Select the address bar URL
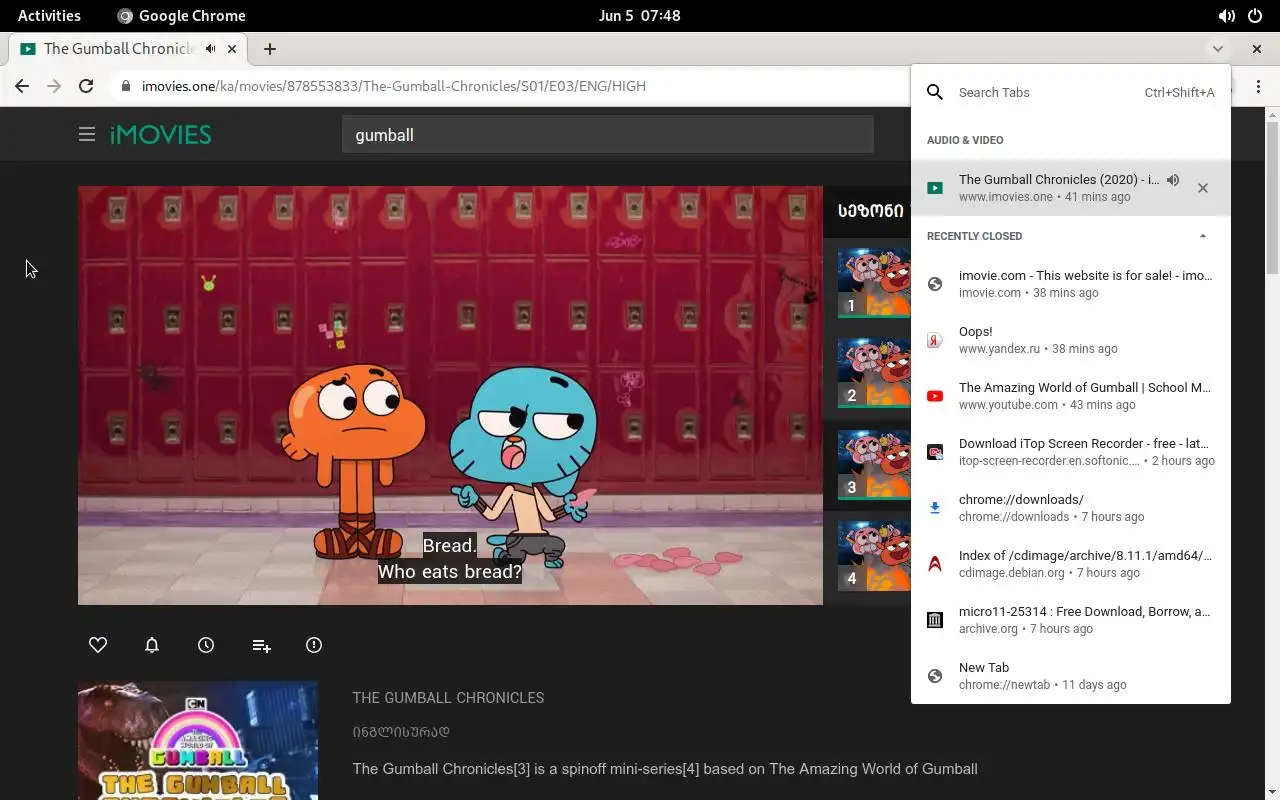Image resolution: width=1280 pixels, height=800 pixels. point(394,86)
